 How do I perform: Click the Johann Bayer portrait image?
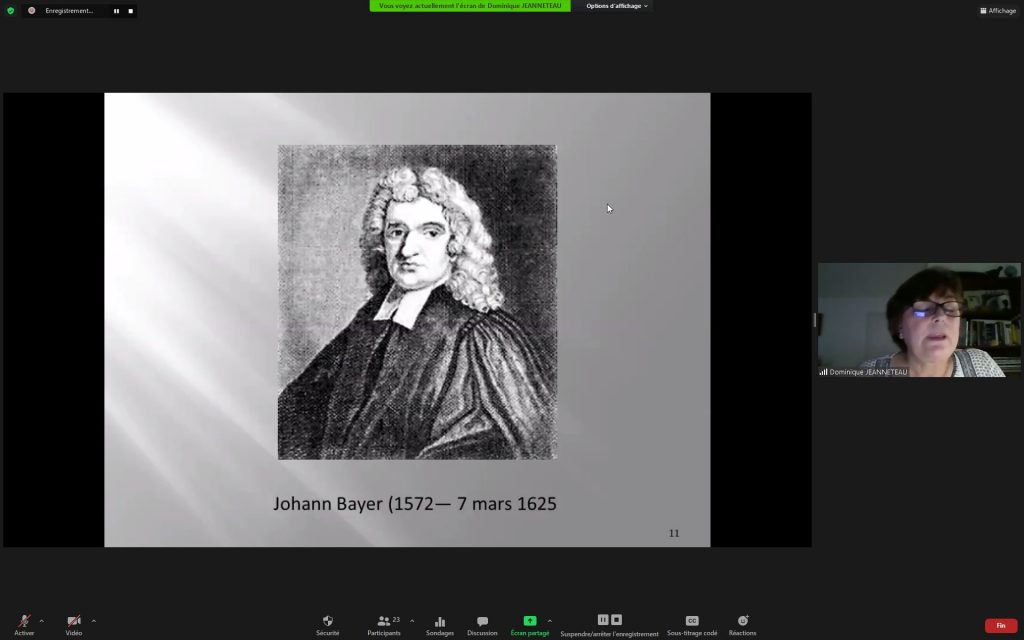[x=417, y=302]
